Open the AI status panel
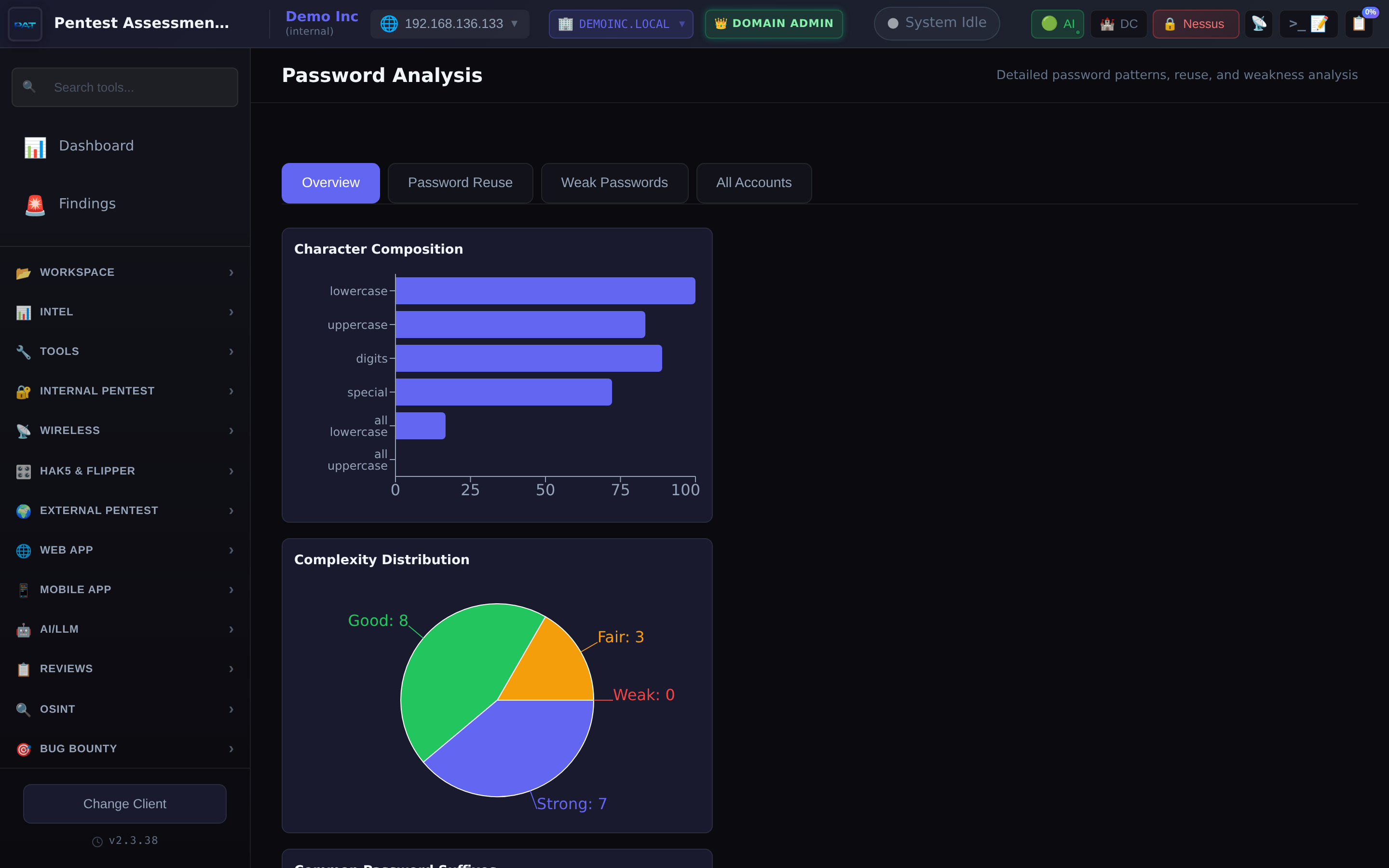Screen dimensions: 1389x868 point(1057,24)
